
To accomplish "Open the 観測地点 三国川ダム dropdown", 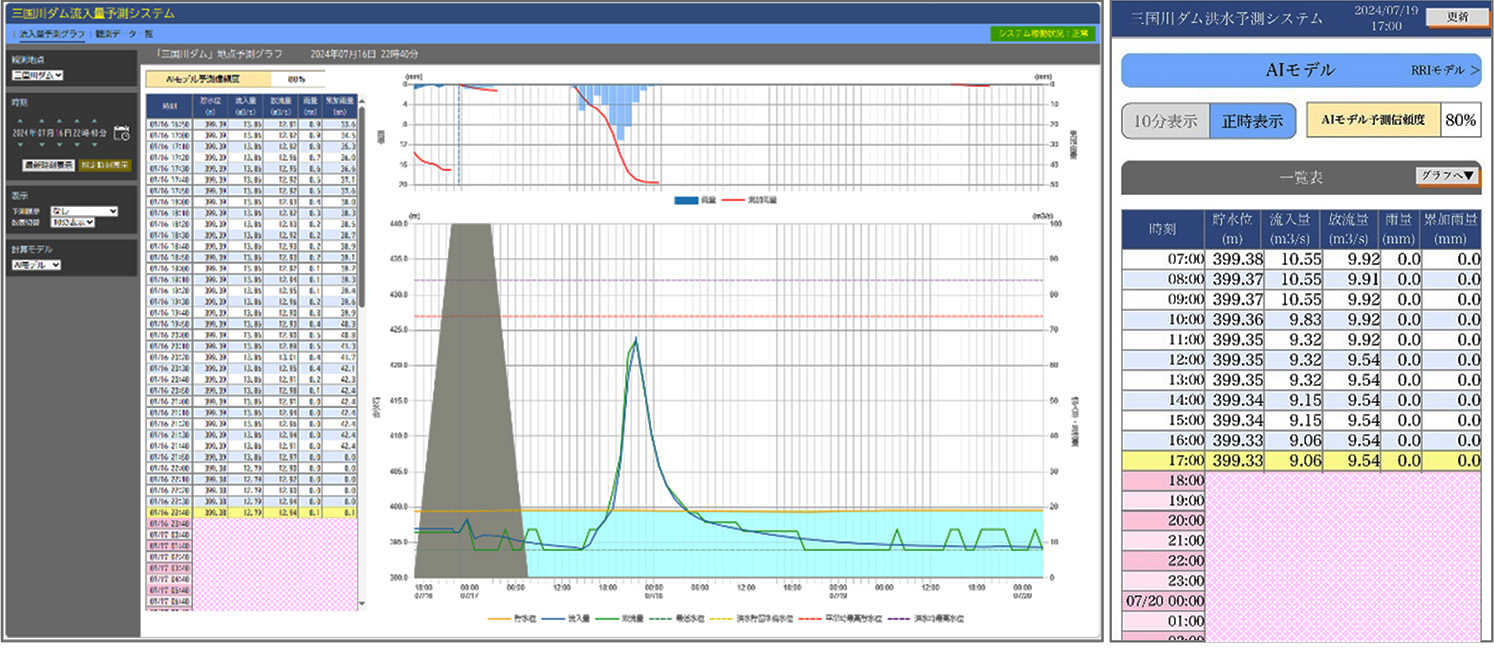I will (x=37, y=75).
